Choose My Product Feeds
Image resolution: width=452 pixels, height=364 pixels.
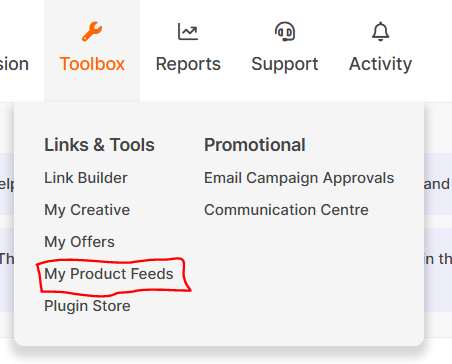tap(109, 274)
